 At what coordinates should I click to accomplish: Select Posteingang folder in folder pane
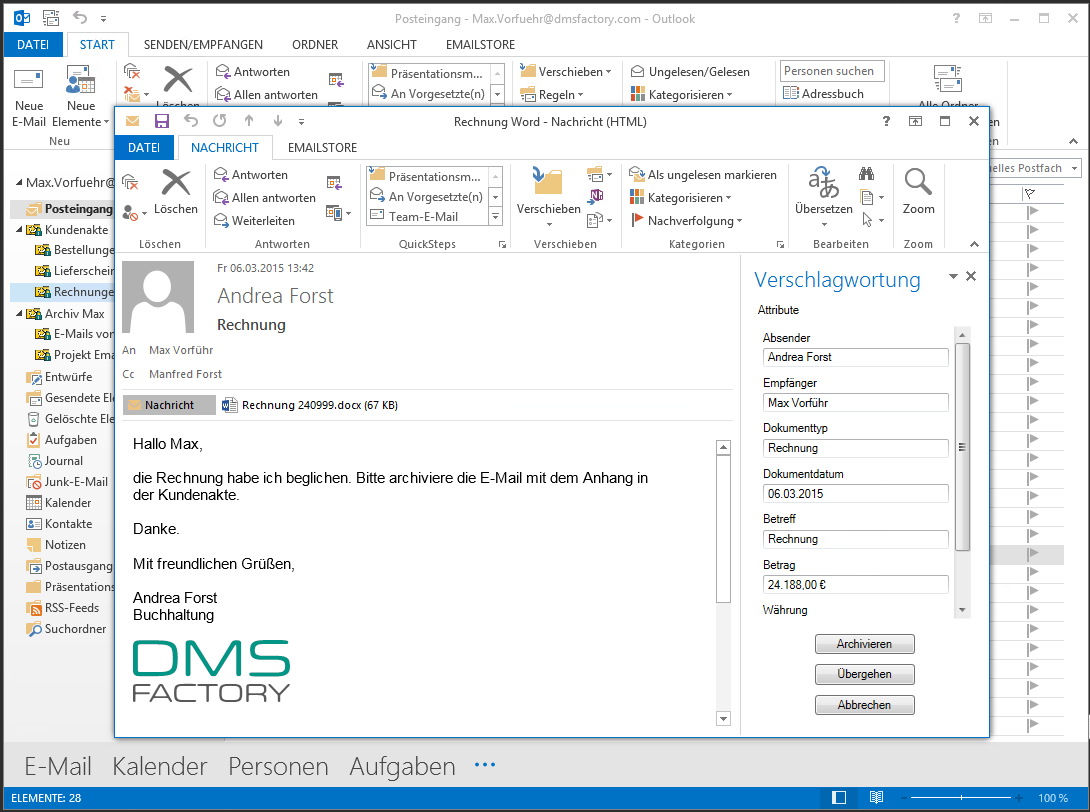click(68, 209)
